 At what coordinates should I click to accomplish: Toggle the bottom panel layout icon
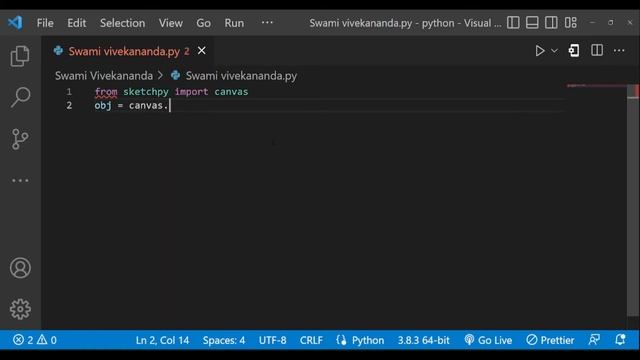pyautogui.click(x=532, y=22)
